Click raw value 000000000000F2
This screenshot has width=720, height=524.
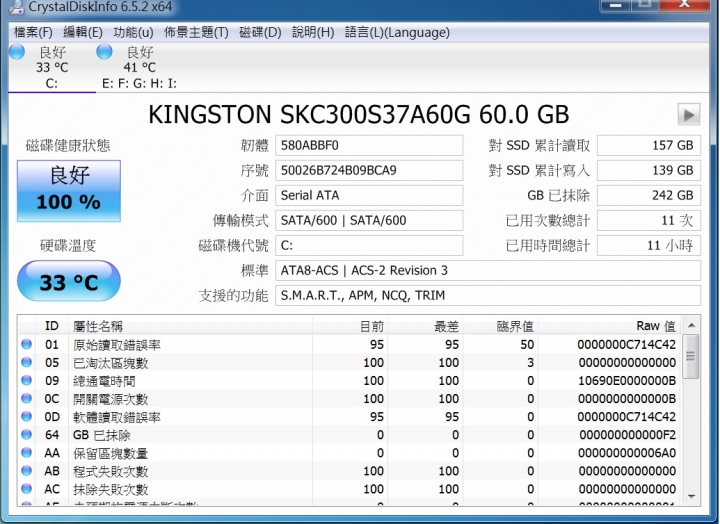click(628, 435)
